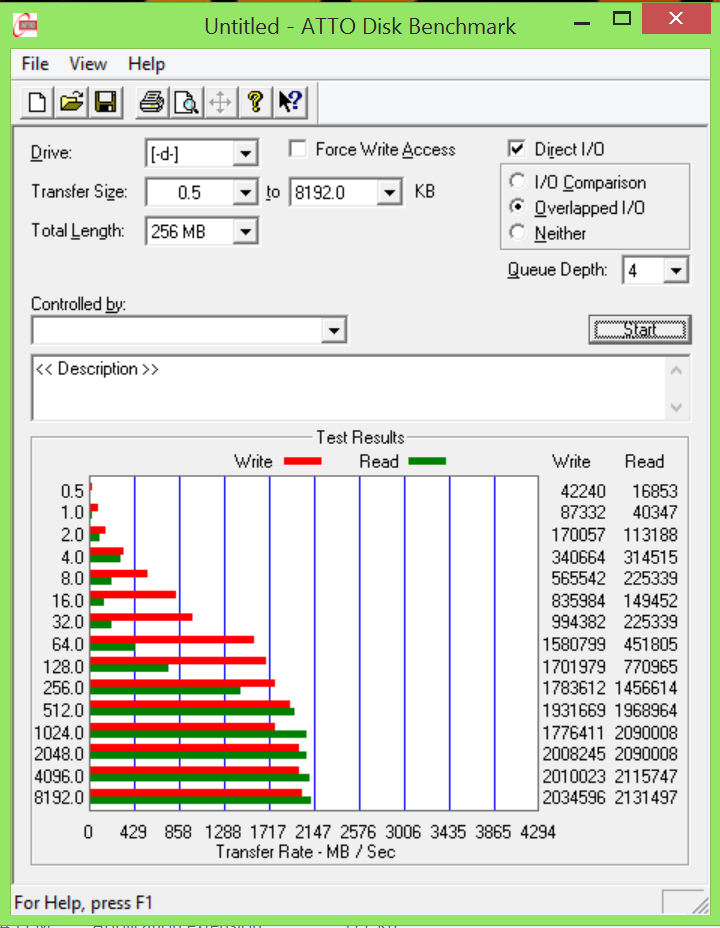Open Transfer Size maximum dropdown showing 8192.0

(x=389, y=192)
